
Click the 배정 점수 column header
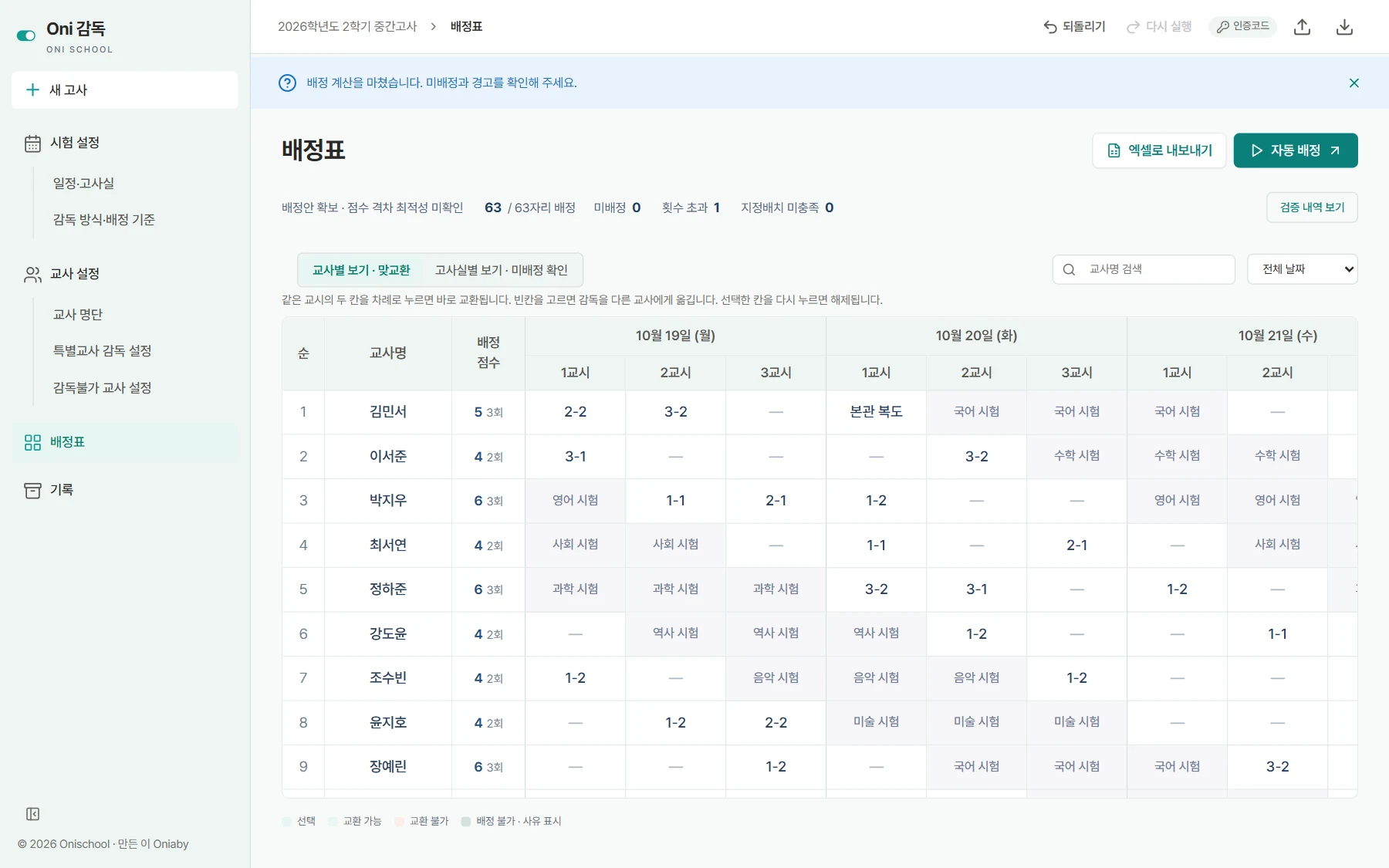488,353
